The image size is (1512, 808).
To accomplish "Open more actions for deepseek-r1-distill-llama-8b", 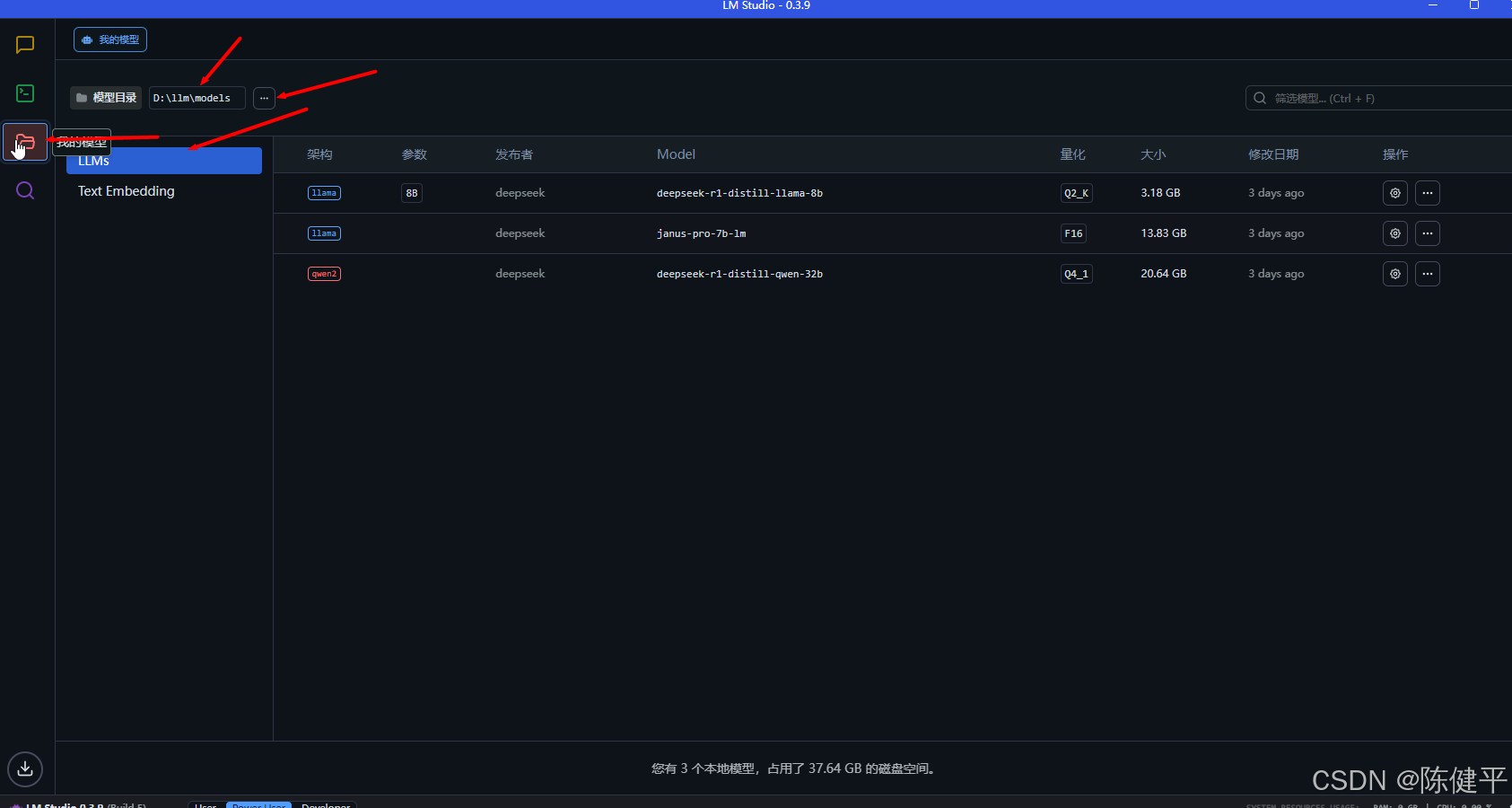I will click(1428, 193).
